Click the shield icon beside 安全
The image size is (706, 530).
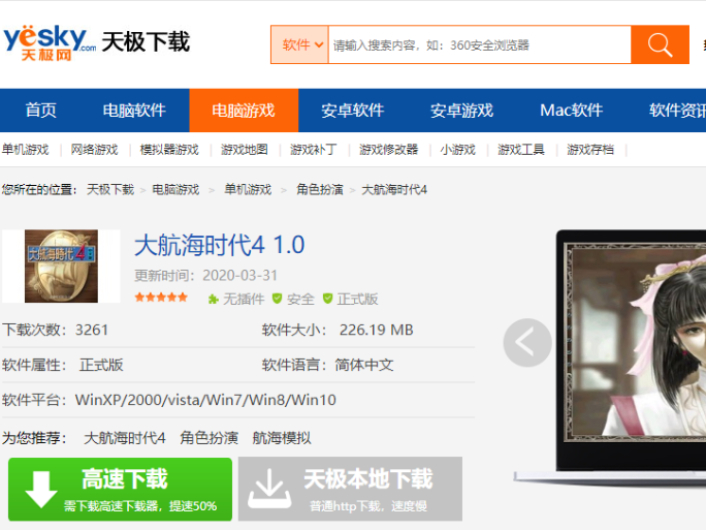(277, 298)
